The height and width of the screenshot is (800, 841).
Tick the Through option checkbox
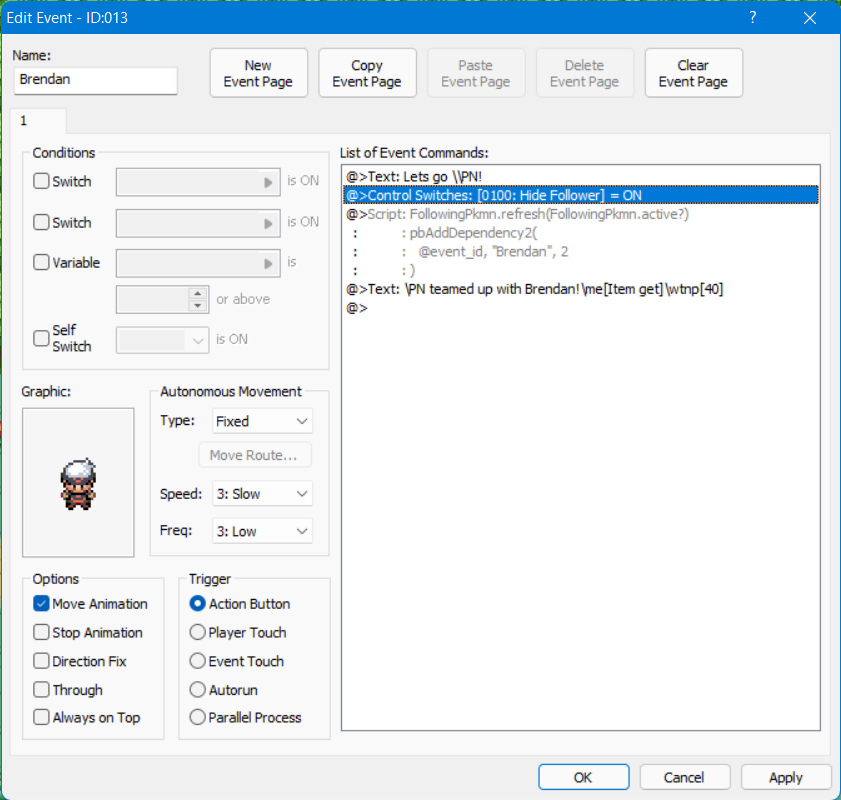tap(42, 690)
